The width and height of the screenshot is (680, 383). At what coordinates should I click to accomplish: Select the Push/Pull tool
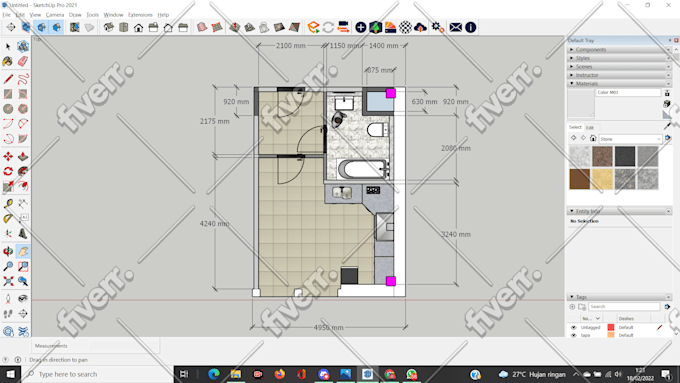23,156
